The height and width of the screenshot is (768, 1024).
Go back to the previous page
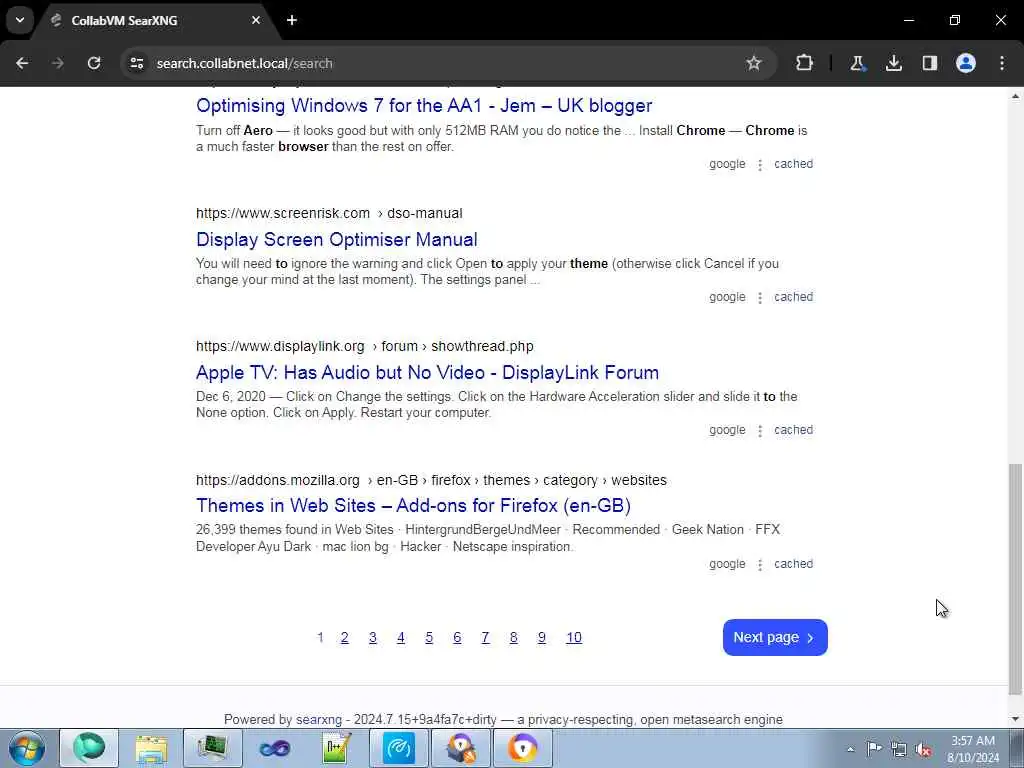click(22, 63)
